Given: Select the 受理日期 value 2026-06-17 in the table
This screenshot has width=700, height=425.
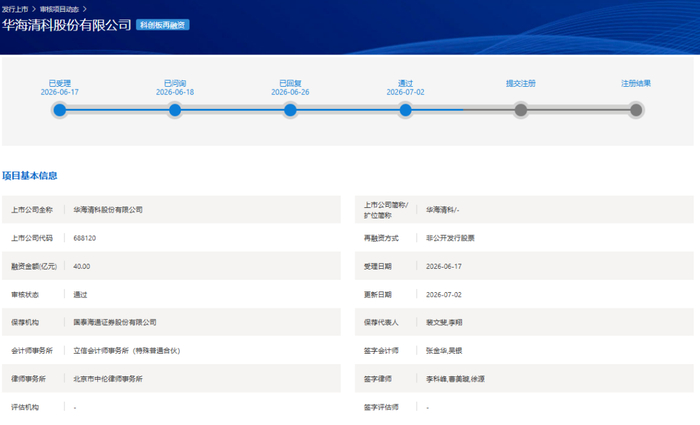Looking at the screenshot, I should tap(444, 266).
